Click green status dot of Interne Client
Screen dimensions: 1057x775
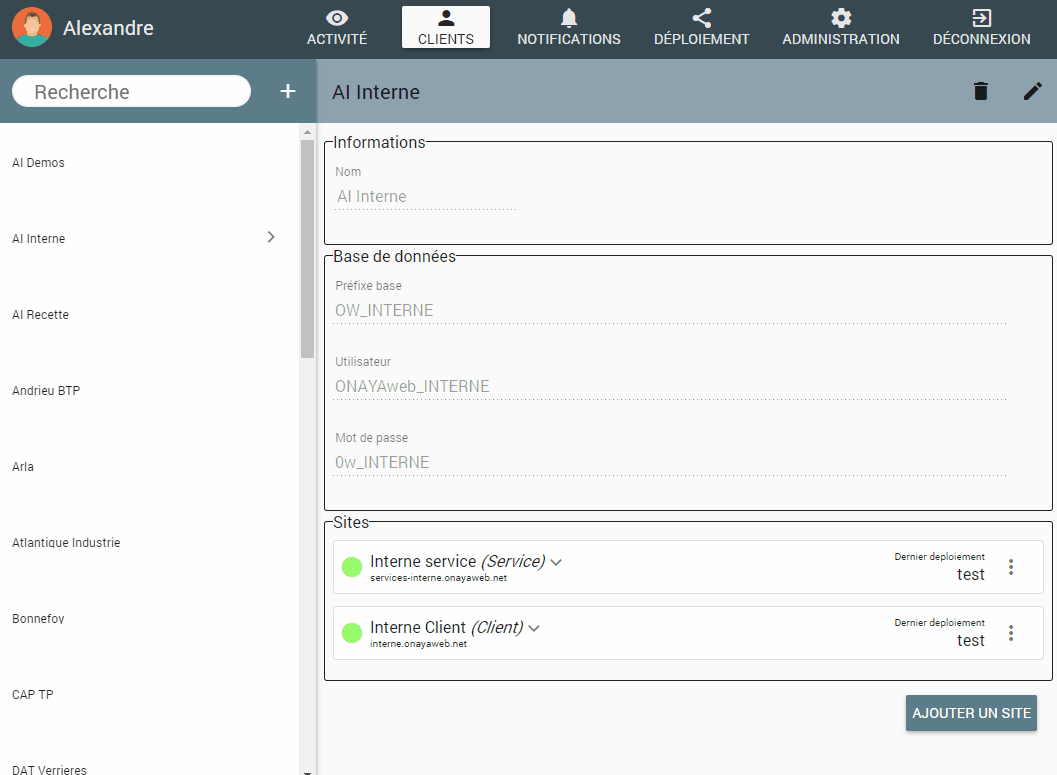click(352, 633)
